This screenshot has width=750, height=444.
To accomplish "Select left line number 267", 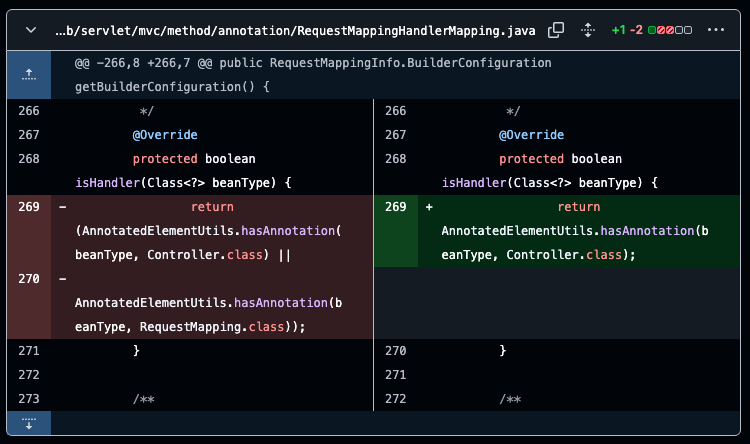I will pos(29,135).
